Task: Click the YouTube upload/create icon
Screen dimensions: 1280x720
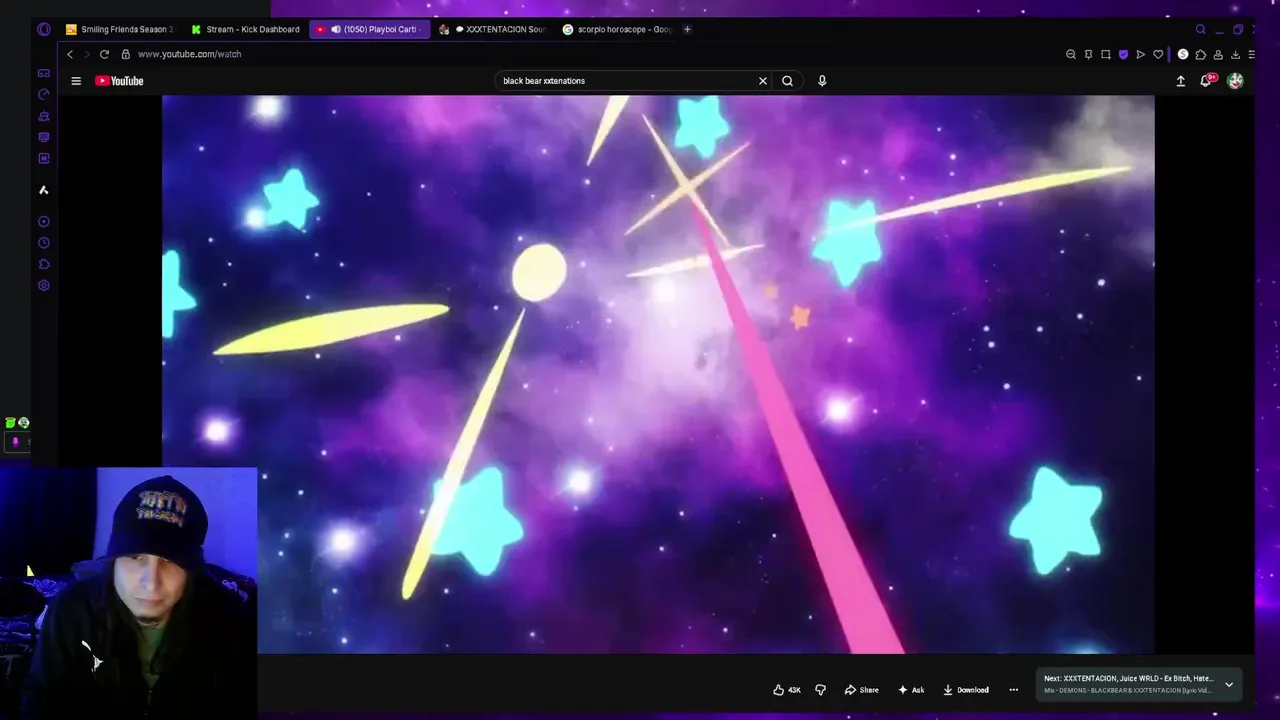Action: pyautogui.click(x=1180, y=81)
